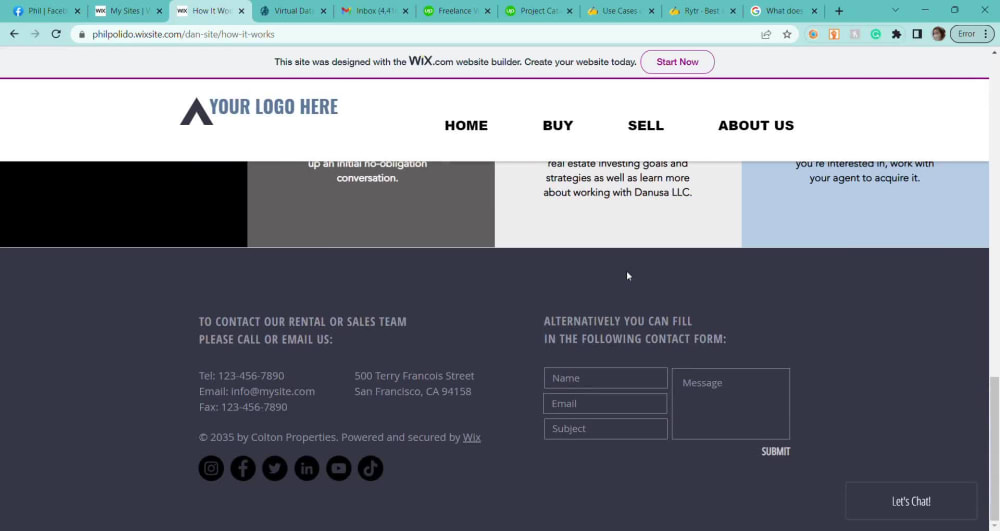Select the San Francisco, CA 94158 line
The image size is (1000, 531).
[x=413, y=391]
